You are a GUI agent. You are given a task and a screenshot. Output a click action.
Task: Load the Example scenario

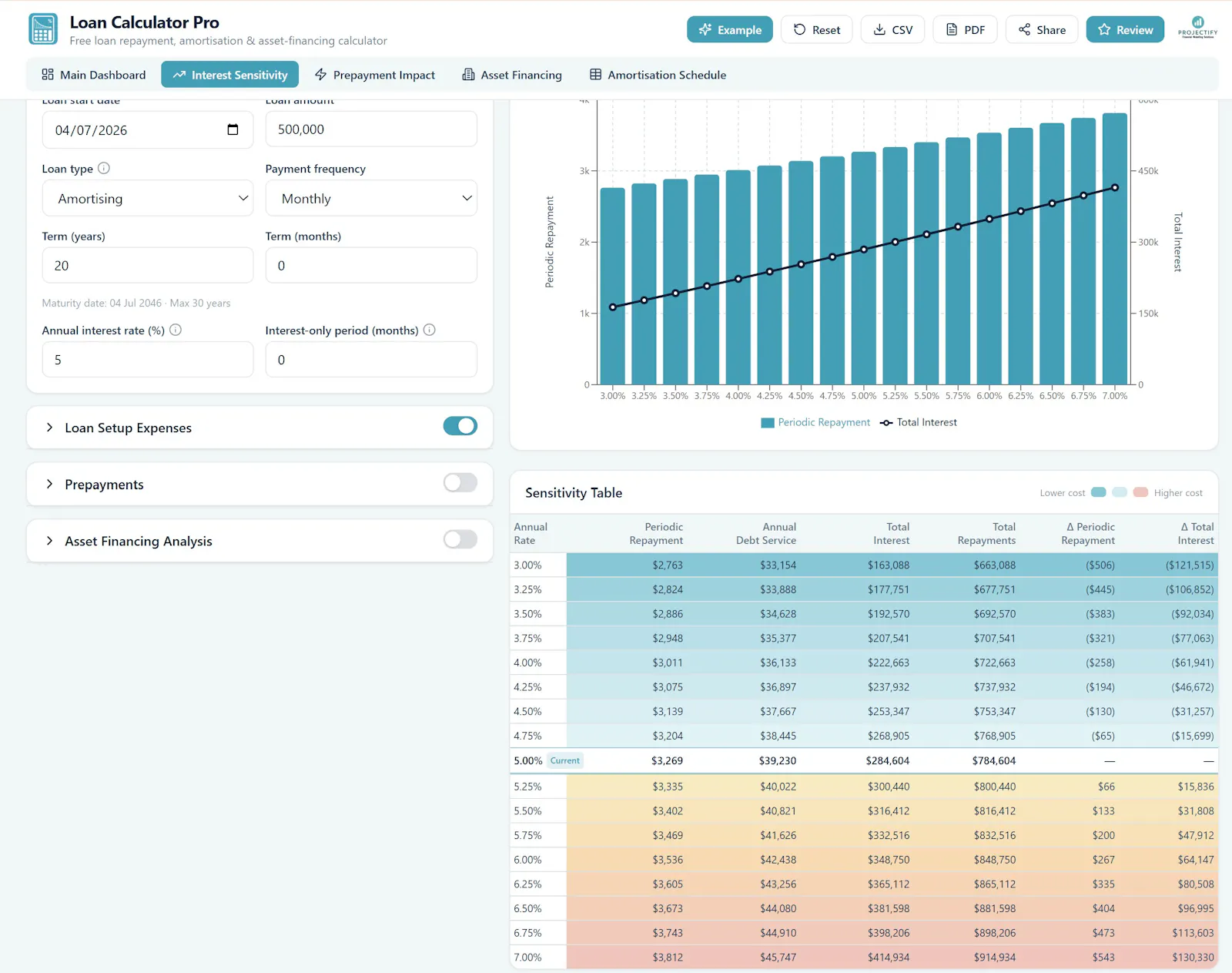click(x=730, y=29)
